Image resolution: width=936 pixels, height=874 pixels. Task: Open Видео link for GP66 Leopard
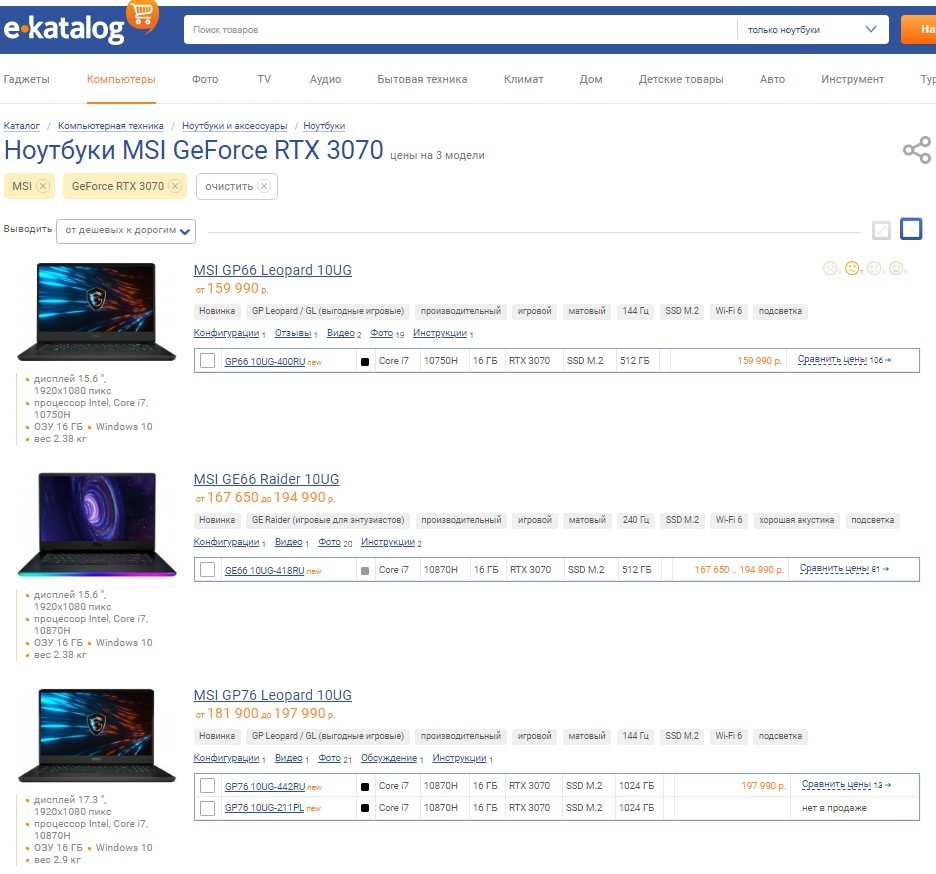tap(341, 333)
